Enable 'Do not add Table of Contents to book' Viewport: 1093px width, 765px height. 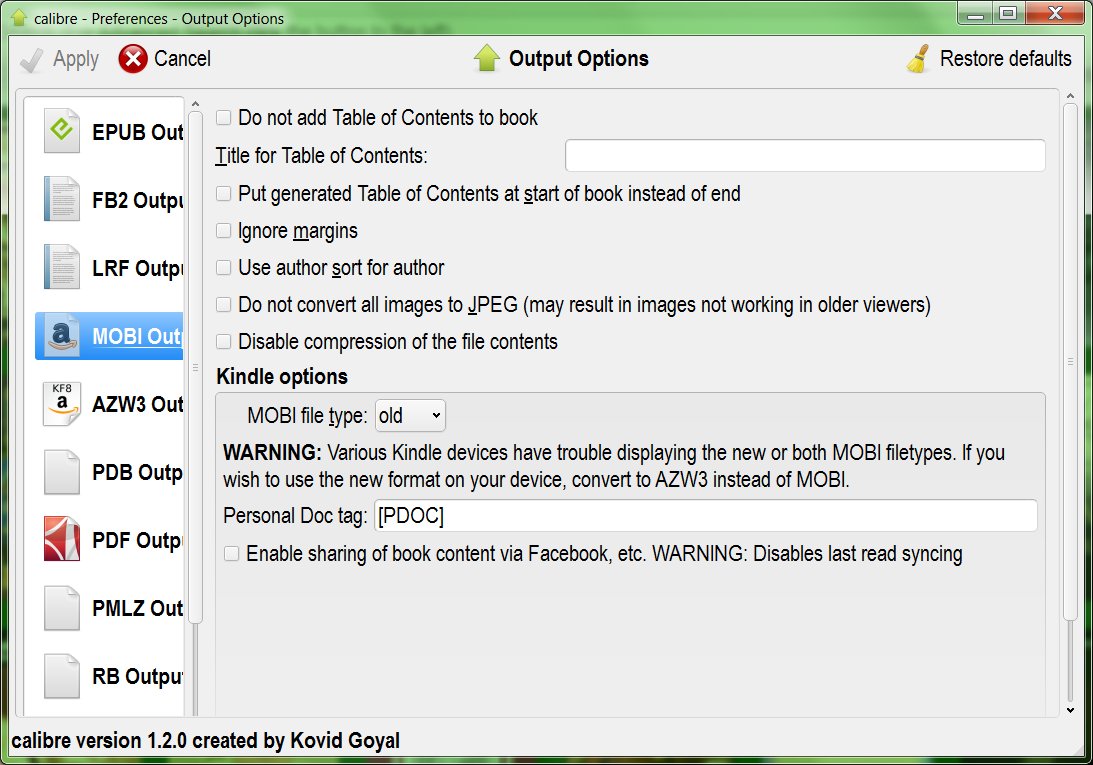223,117
